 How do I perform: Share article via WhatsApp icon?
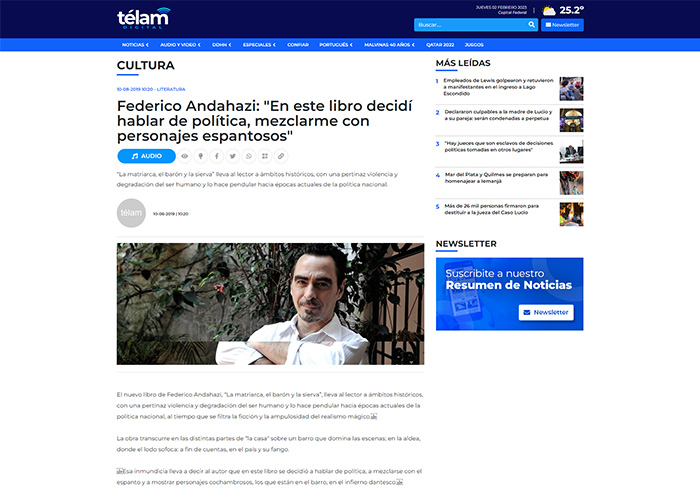[249, 156]
